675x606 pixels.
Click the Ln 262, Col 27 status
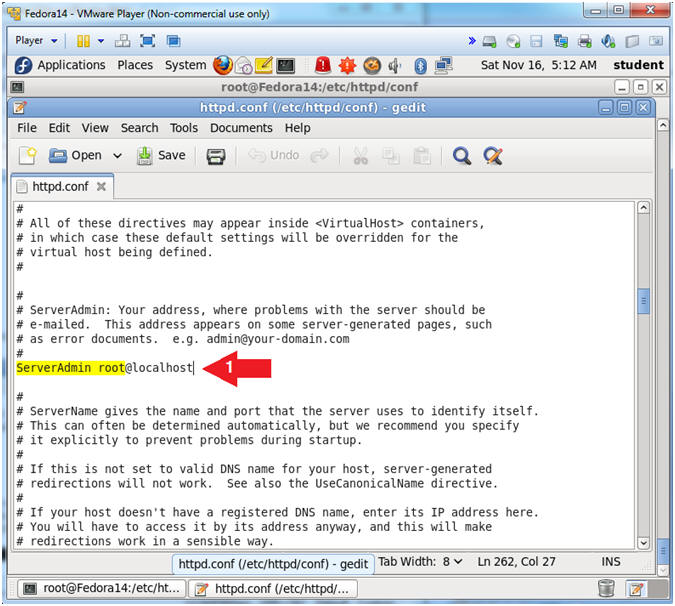[x=516, y=562]
